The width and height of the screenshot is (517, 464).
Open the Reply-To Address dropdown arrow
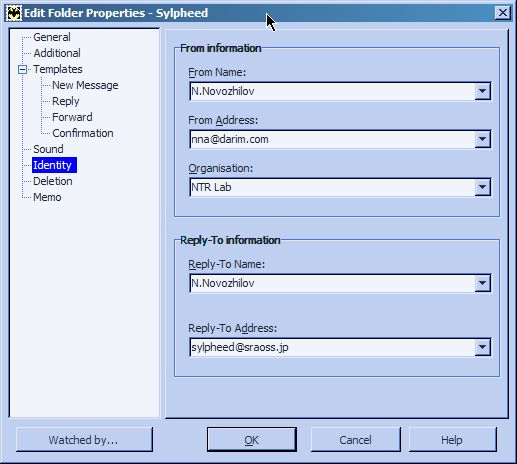482,347
